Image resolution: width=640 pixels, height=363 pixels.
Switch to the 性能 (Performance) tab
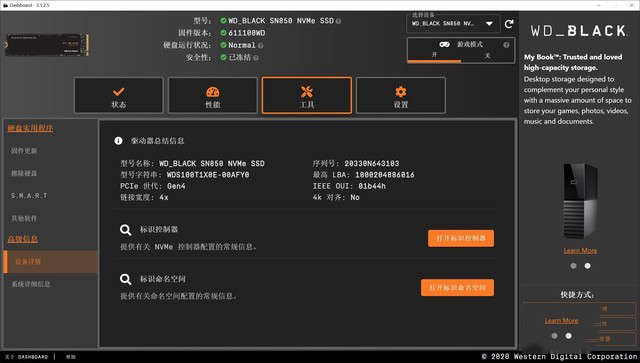(x=213, y=95)
